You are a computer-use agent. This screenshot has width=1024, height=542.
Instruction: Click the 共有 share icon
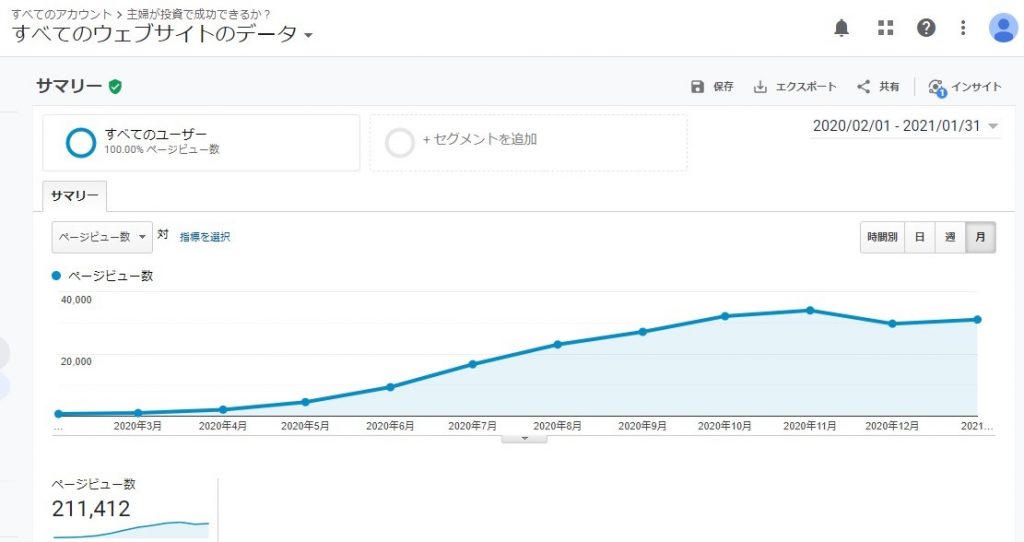coord(863,86)
